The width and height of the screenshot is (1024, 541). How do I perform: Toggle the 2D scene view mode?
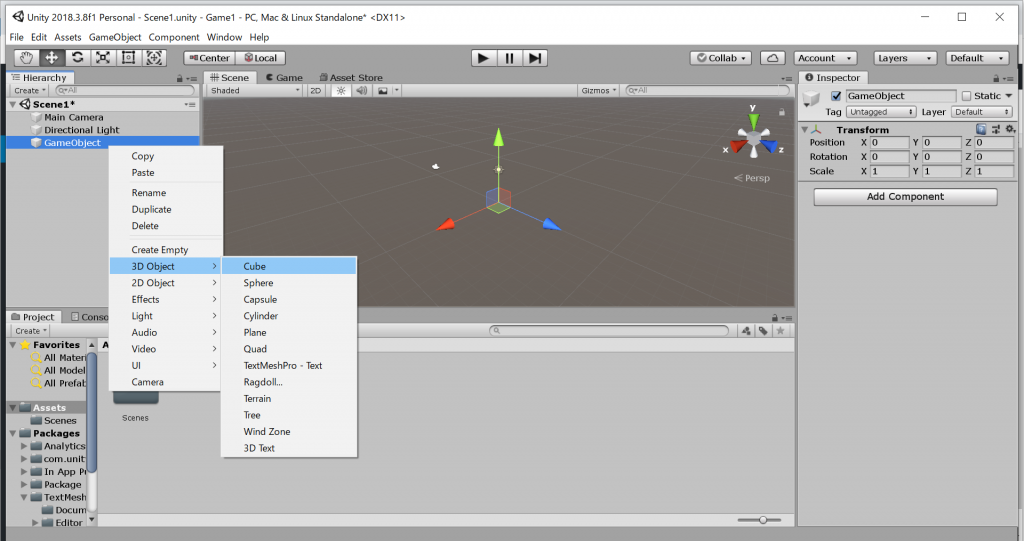click(315, 90)
